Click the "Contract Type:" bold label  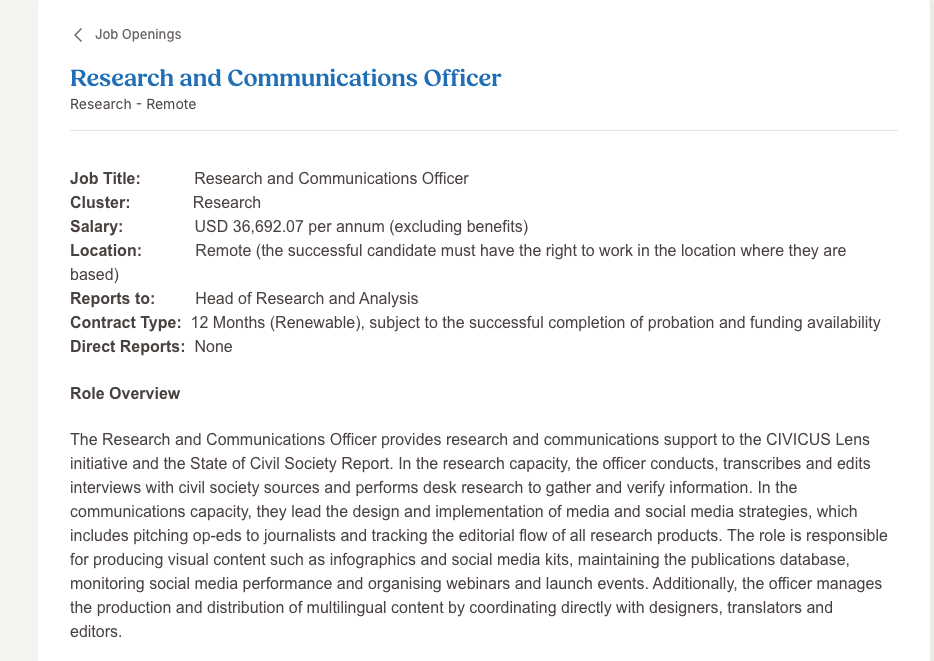click(x=125, y=323)
